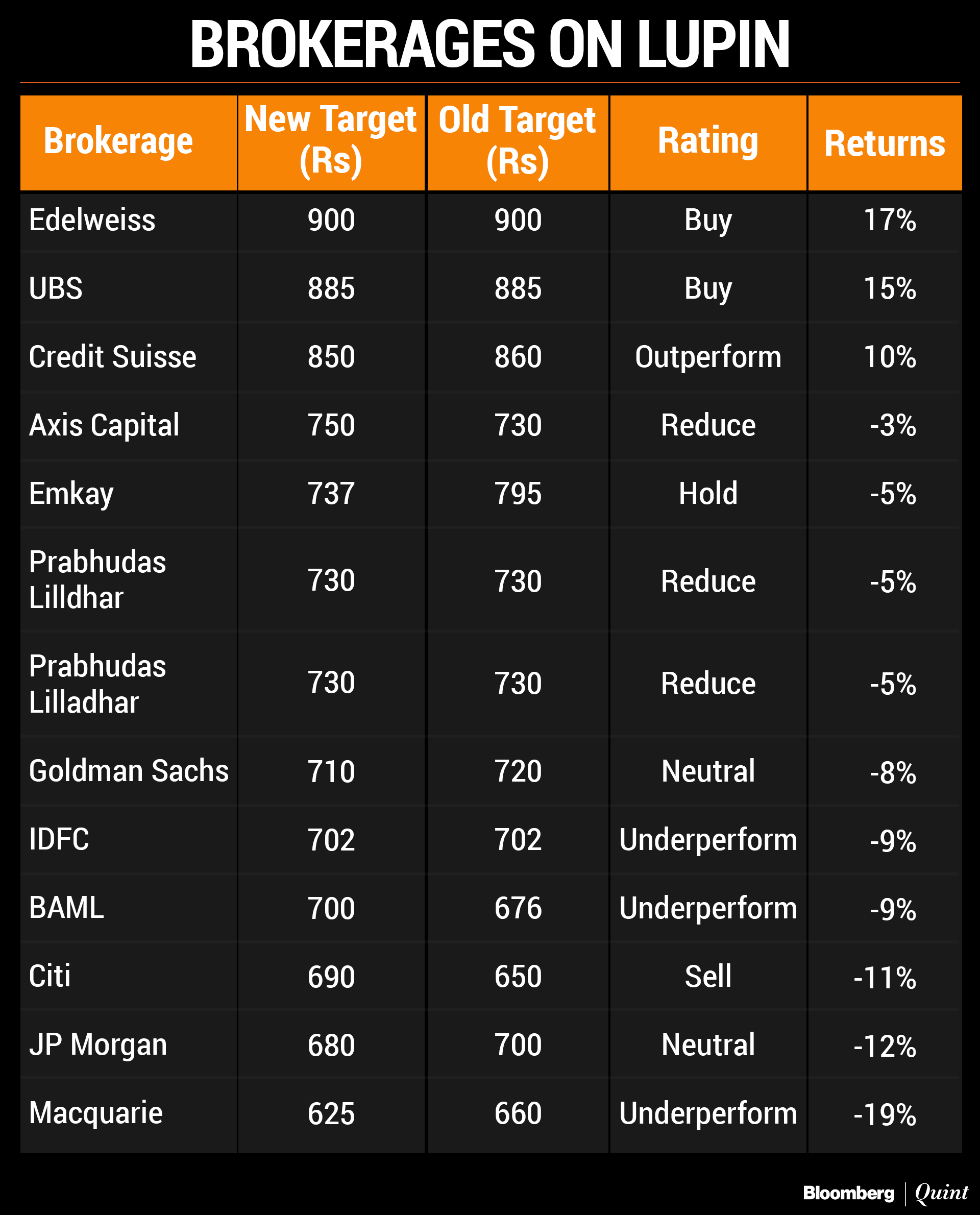Click UBS's 15% returns value
980x1215 pixels.
(x=890, y=288)
